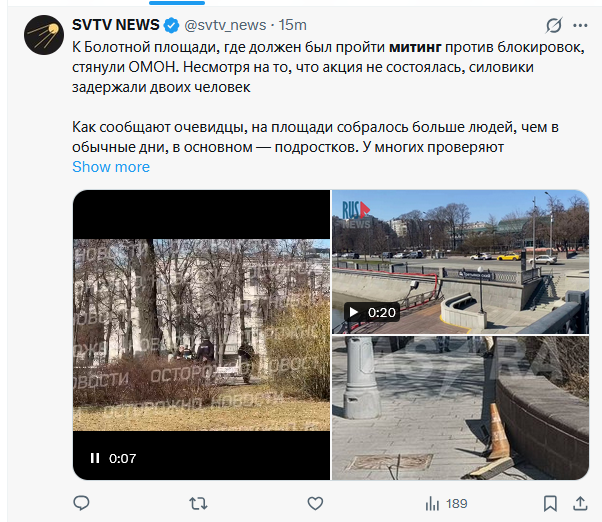Select the active blue-underlined tab at top
602x522 pixels.
pos(177,3)
